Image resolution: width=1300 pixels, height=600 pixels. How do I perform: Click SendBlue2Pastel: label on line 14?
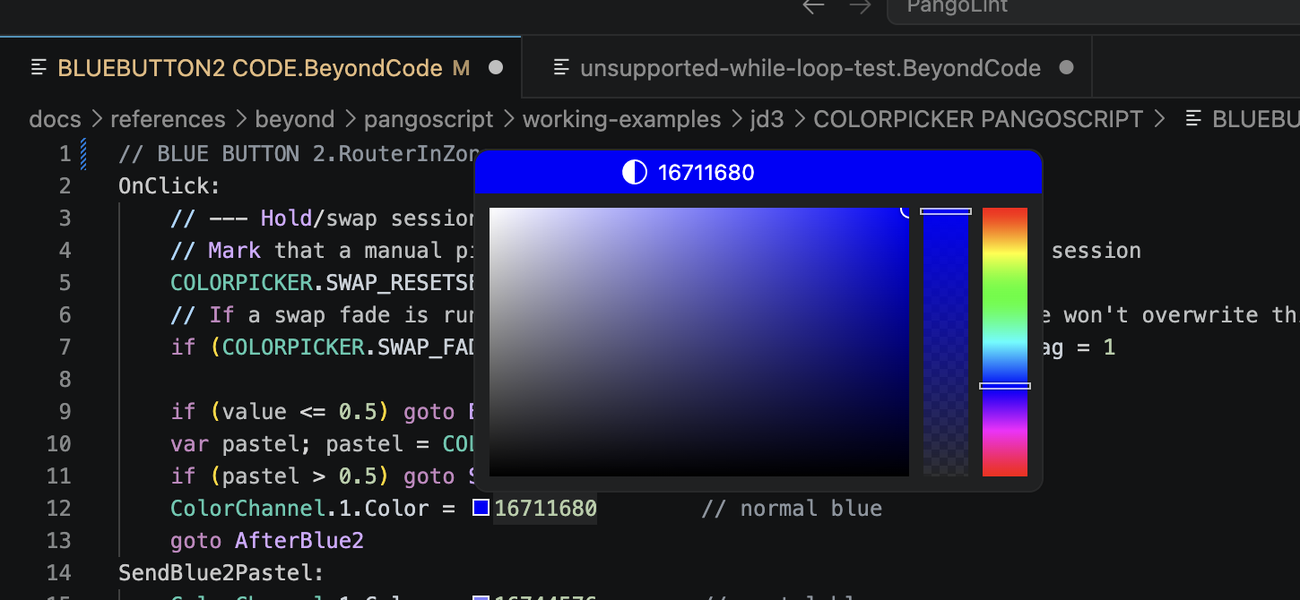(221, 573)
